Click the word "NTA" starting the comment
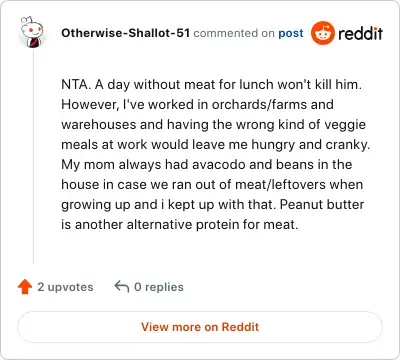The width and height of the screenshot is (400, 360). [x=74, y=84]
